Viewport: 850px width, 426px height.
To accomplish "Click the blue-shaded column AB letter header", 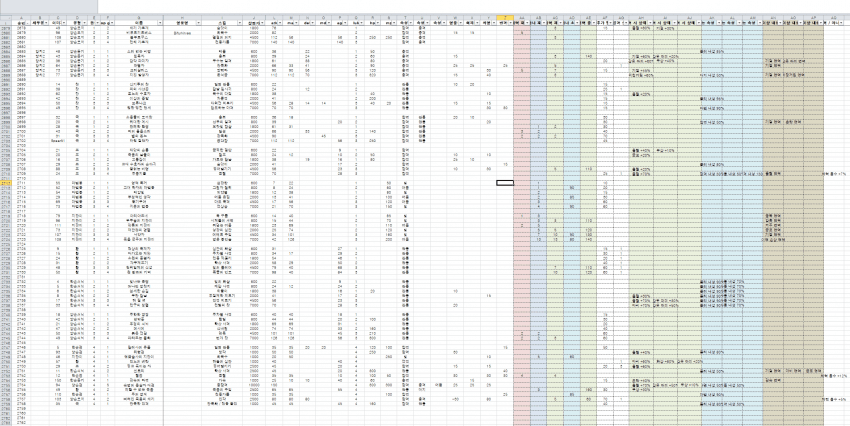I will [x=538, y=15].
